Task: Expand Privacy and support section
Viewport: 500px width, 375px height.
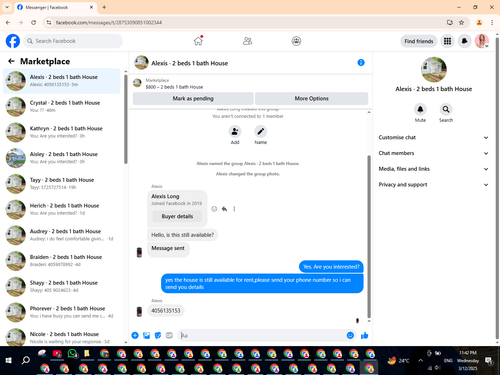Action: point(433,184)
